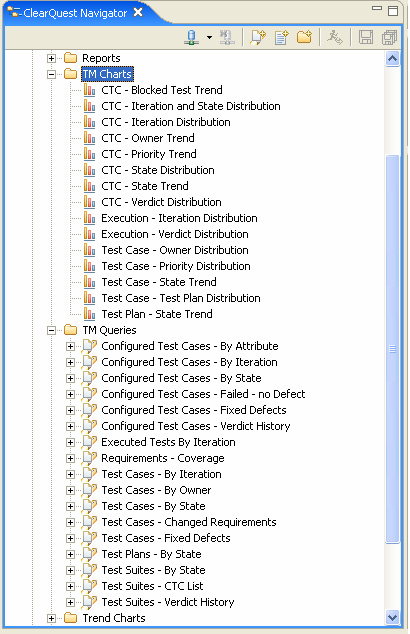Select Test Cases - Fixed Defects query
This screenshot has height=634, width=410.
166,538
